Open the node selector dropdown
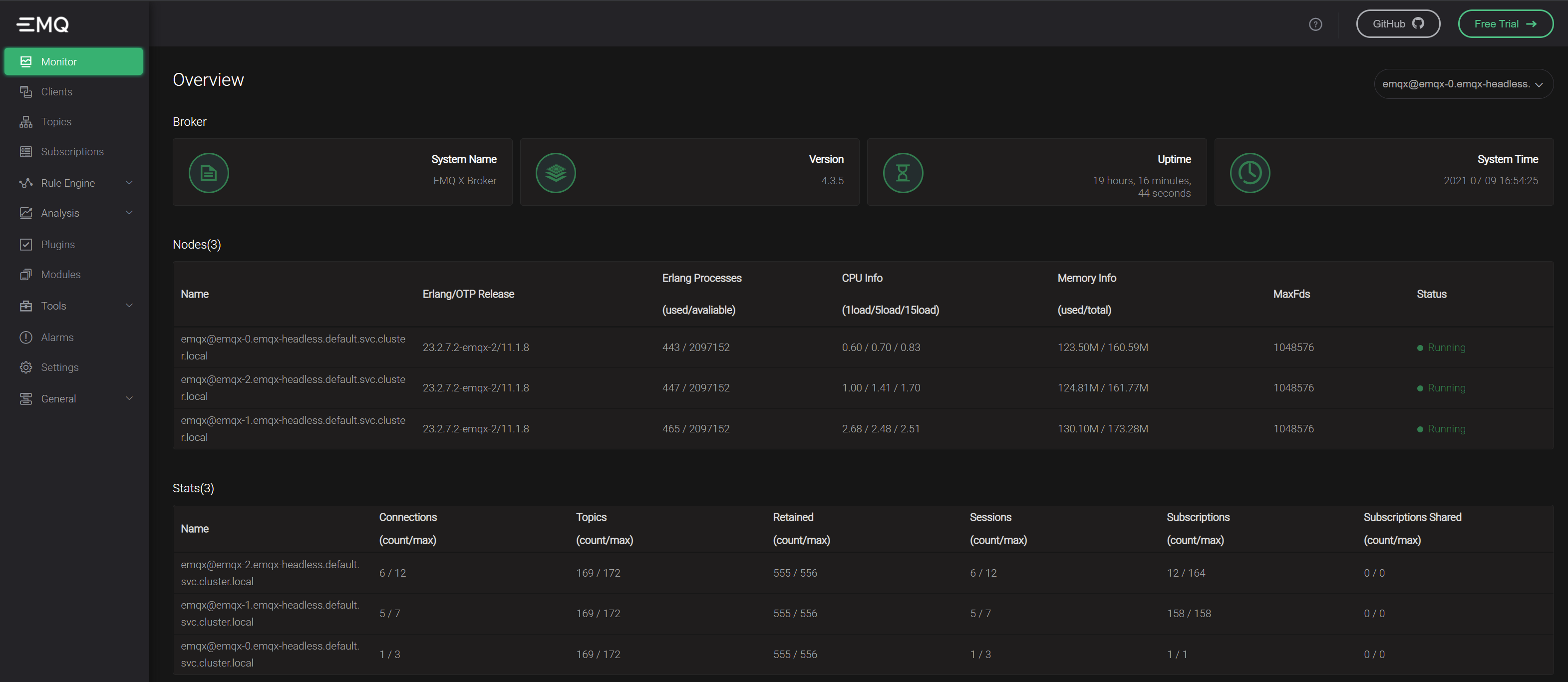 point(1463,84)
